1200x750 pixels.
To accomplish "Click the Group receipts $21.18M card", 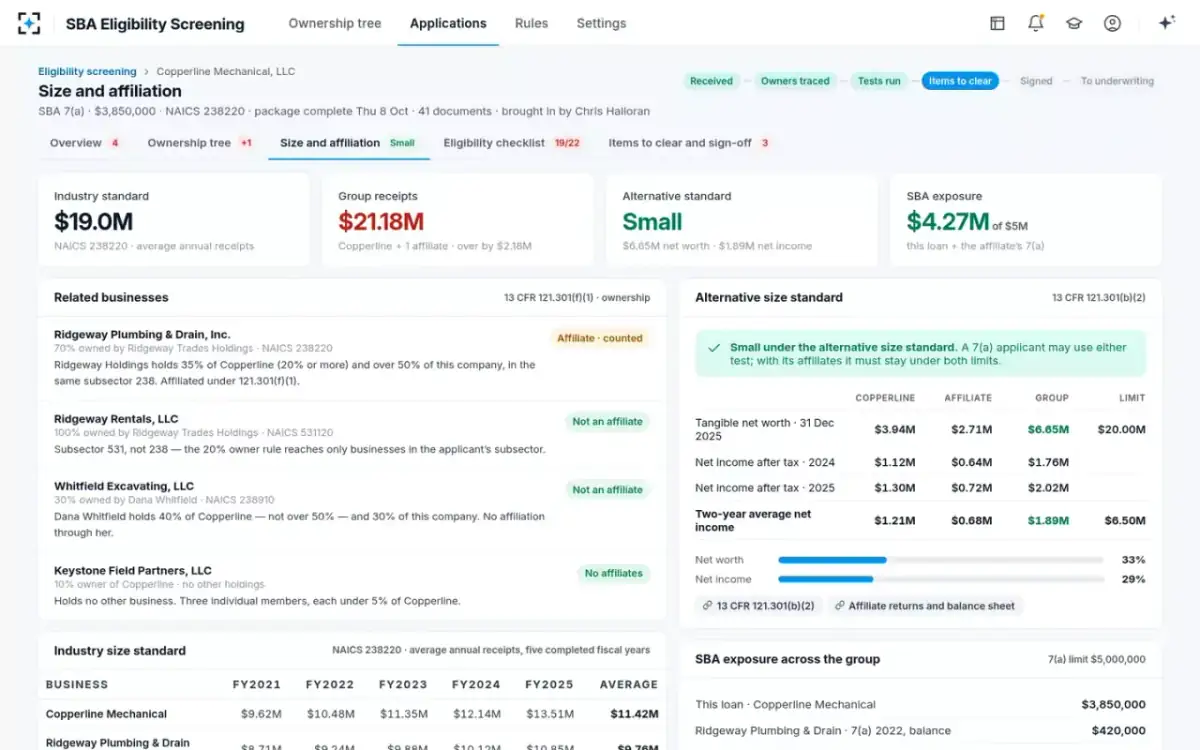I will click(x=458, y=221).
